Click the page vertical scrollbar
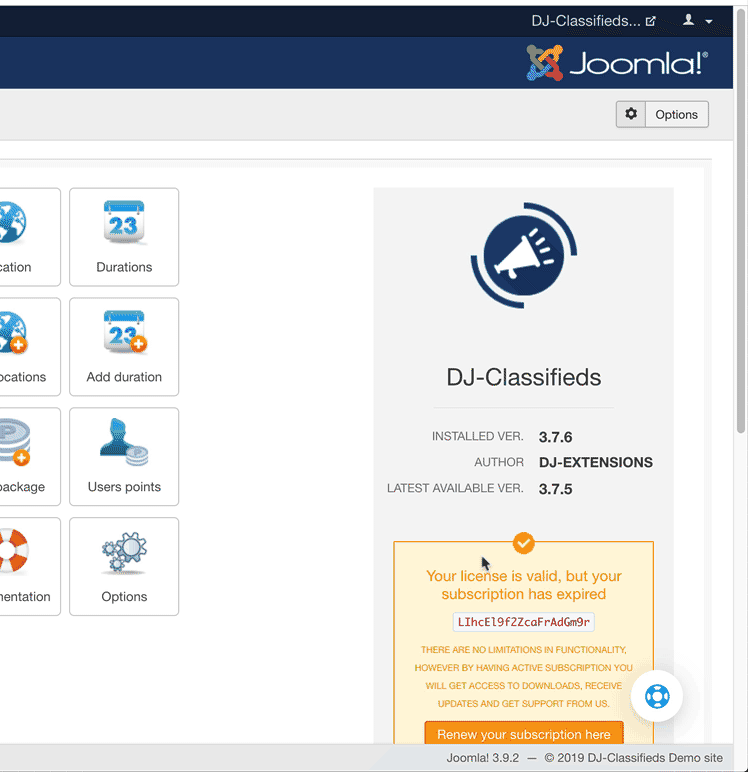This screenshot has height=772, width=748. click(741, 222)
